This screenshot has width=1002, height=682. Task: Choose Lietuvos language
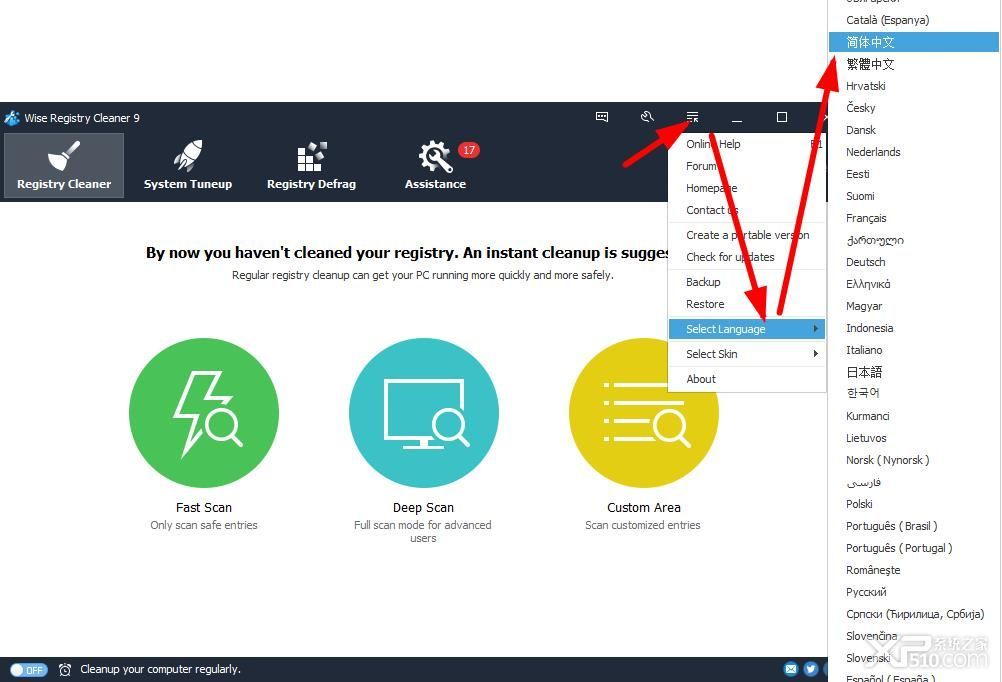[x=914, y=438]
